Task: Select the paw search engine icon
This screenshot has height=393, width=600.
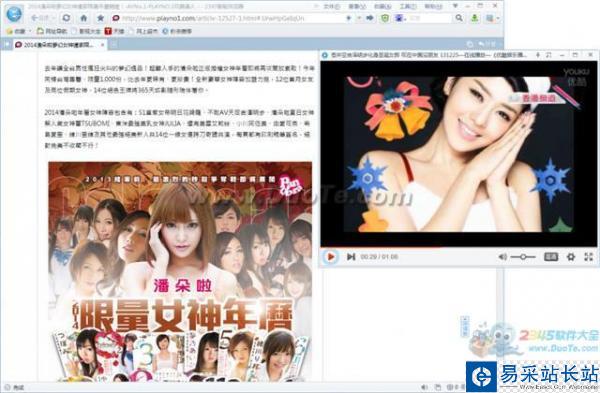Action: (x=398, y=18)
